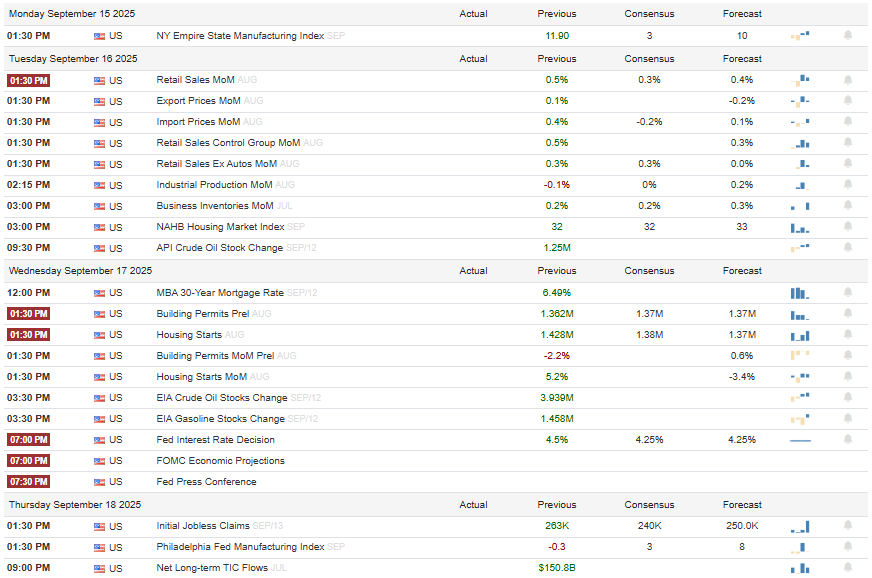Open API Crude Oil Stock Change details
This screenshot has width=872, height=578.
(x=220, y=248)
